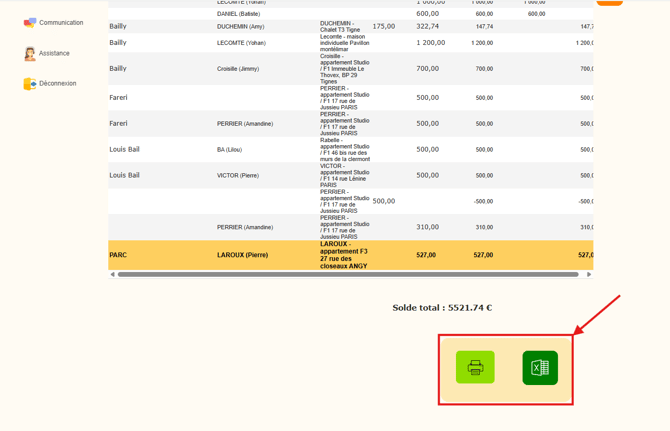670x431 pixels.
Task: Click Louis Bail in VICTOR (Pierre) row
Action: click(x=124, y=175)
